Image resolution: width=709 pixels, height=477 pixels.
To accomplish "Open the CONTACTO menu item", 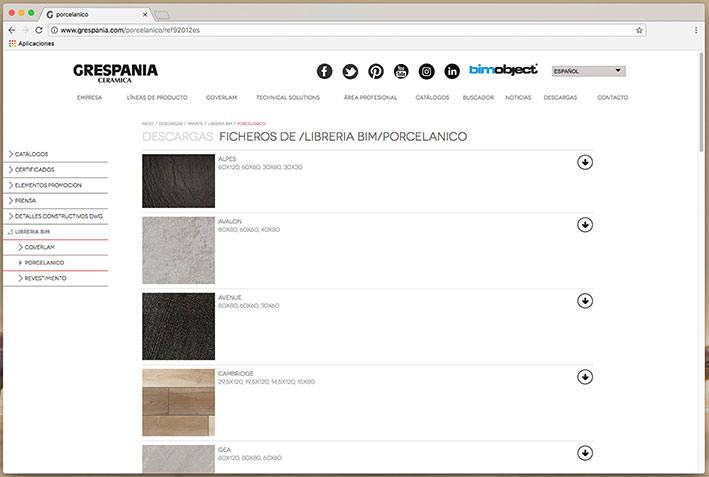I will pos(612,97).
